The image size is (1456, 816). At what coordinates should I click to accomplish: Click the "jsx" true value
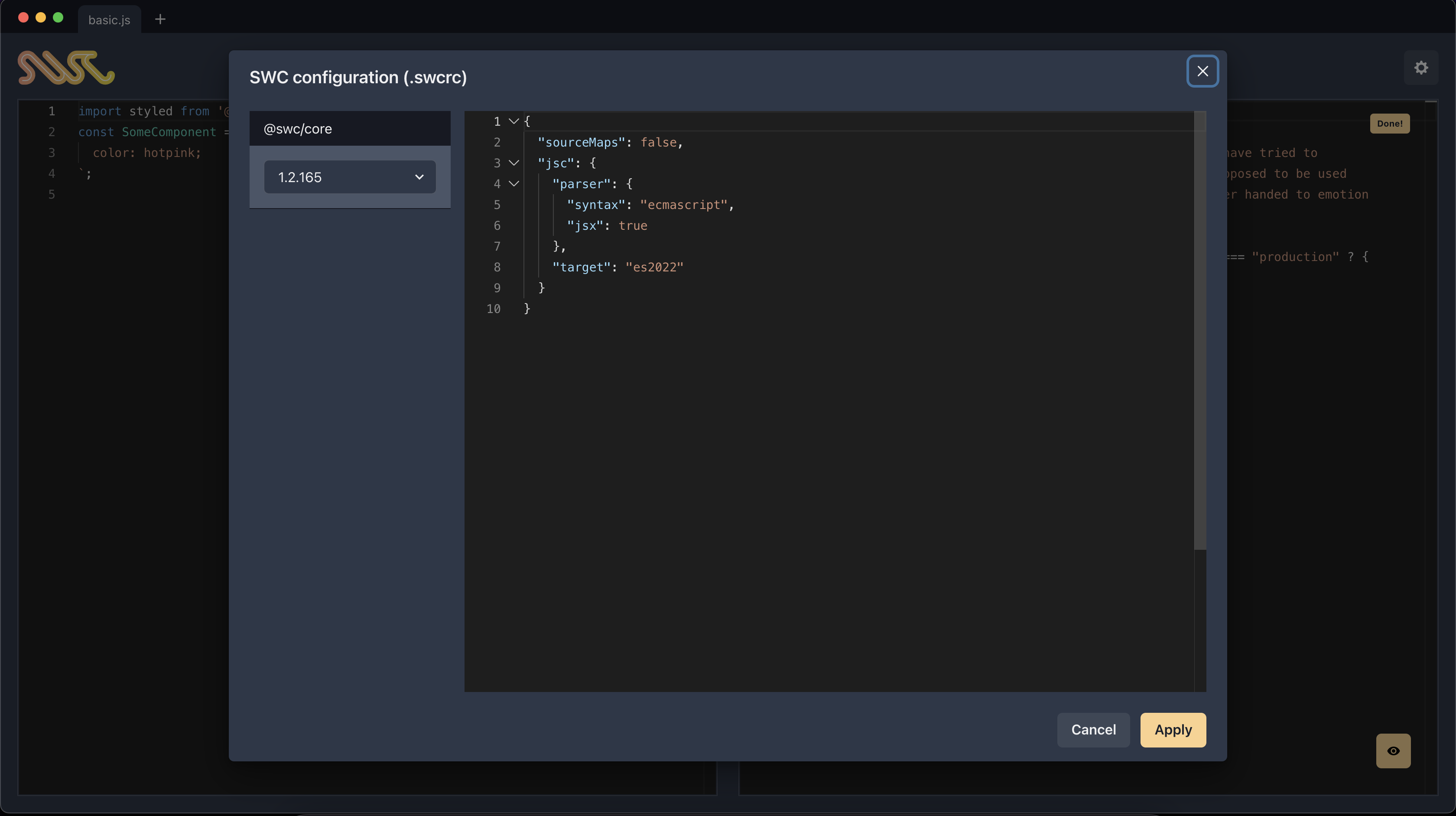click(633, 225)
